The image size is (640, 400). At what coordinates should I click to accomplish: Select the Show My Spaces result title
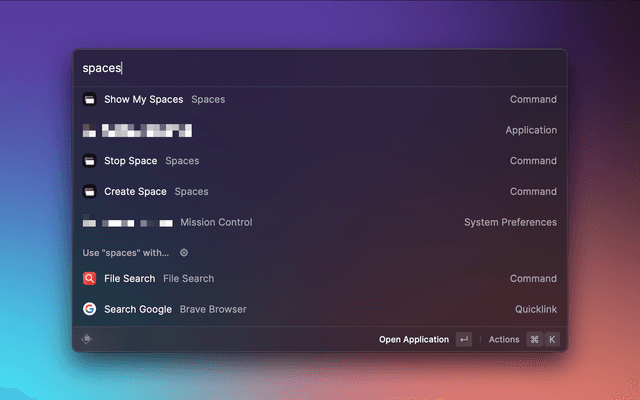pos(143,100)
